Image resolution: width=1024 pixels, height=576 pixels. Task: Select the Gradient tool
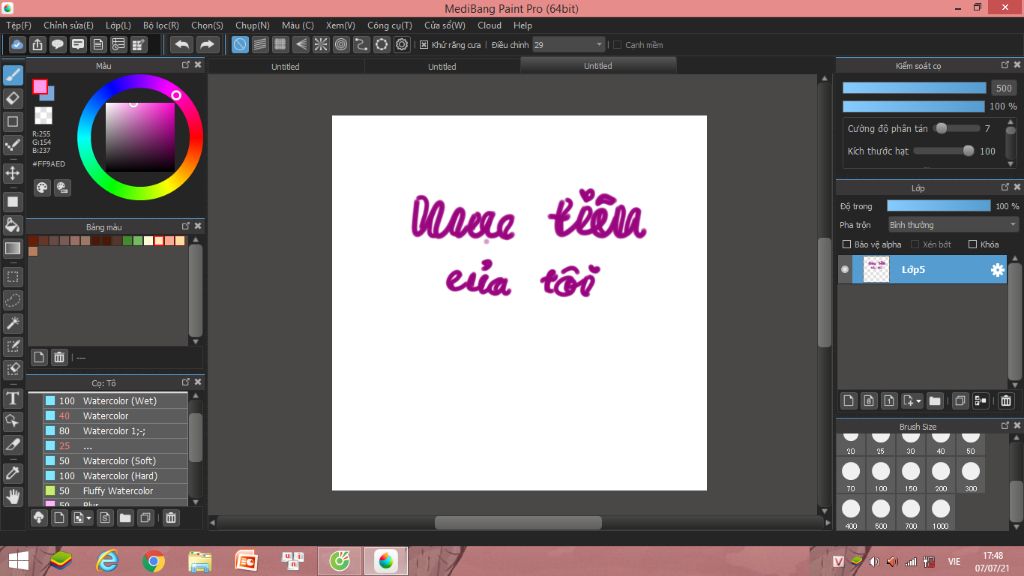click(12, 248)
